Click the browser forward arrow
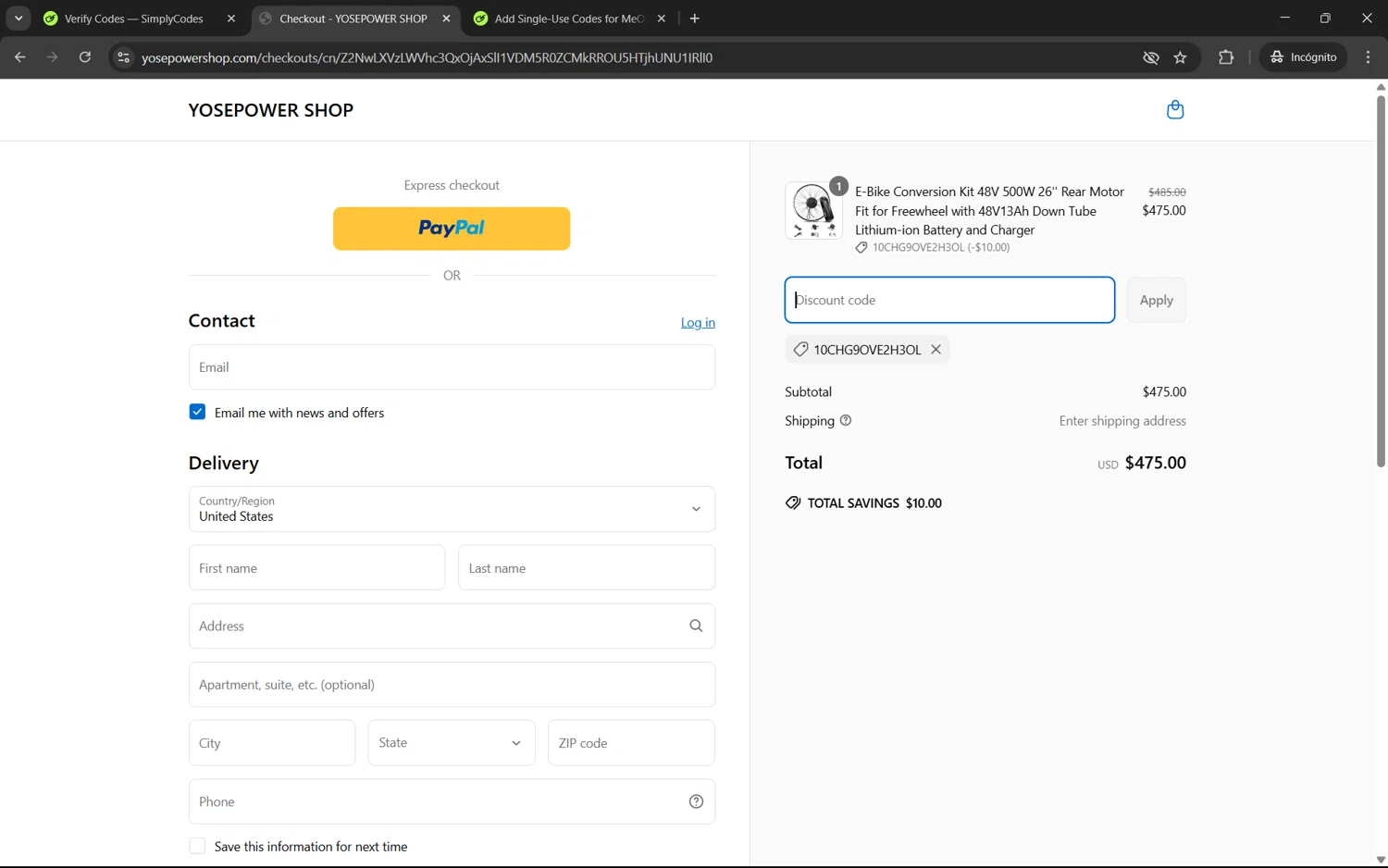The height and width of the screenshot is (868, 1388). [53, 57]
